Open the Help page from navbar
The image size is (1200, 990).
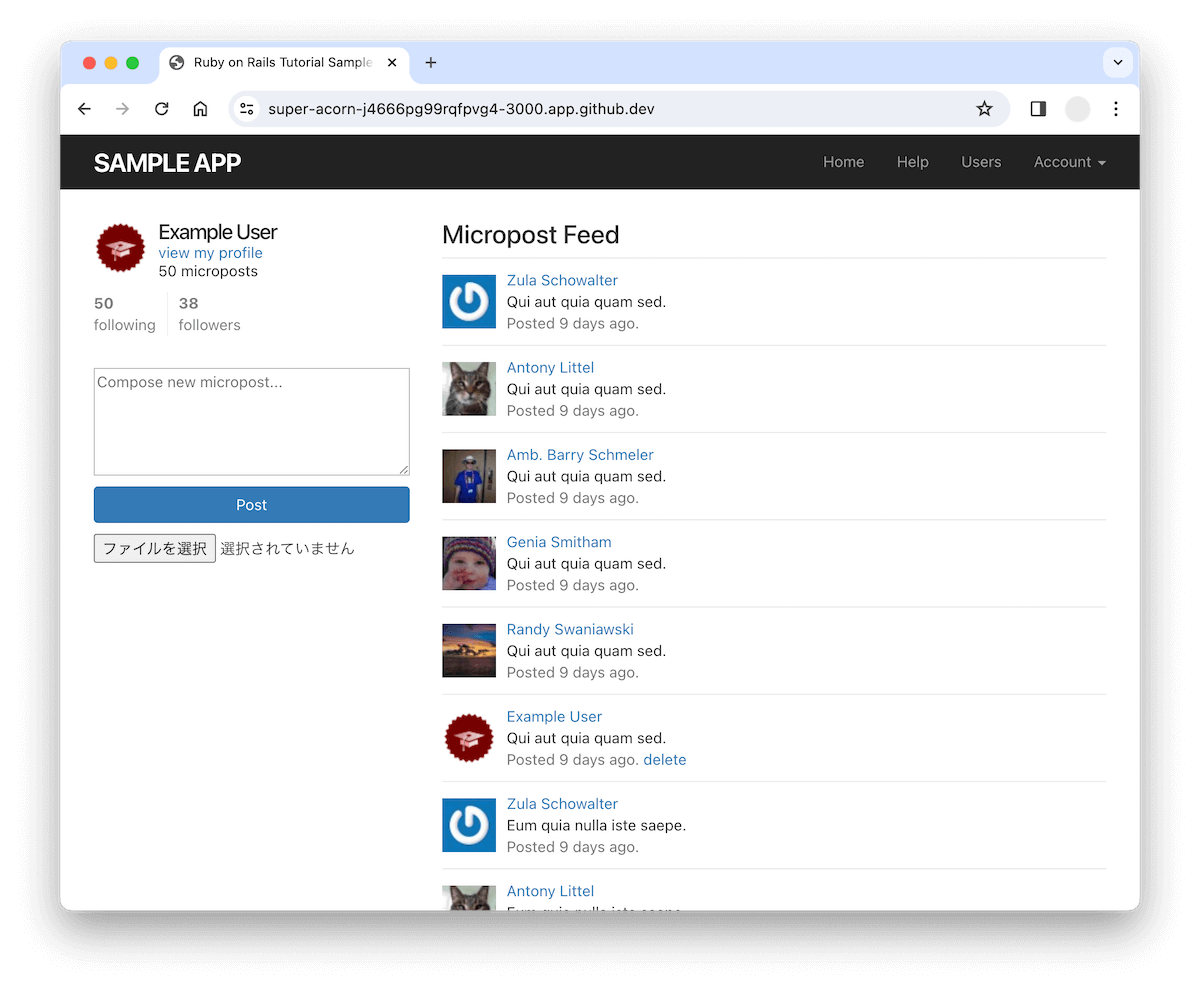point(912,162)
